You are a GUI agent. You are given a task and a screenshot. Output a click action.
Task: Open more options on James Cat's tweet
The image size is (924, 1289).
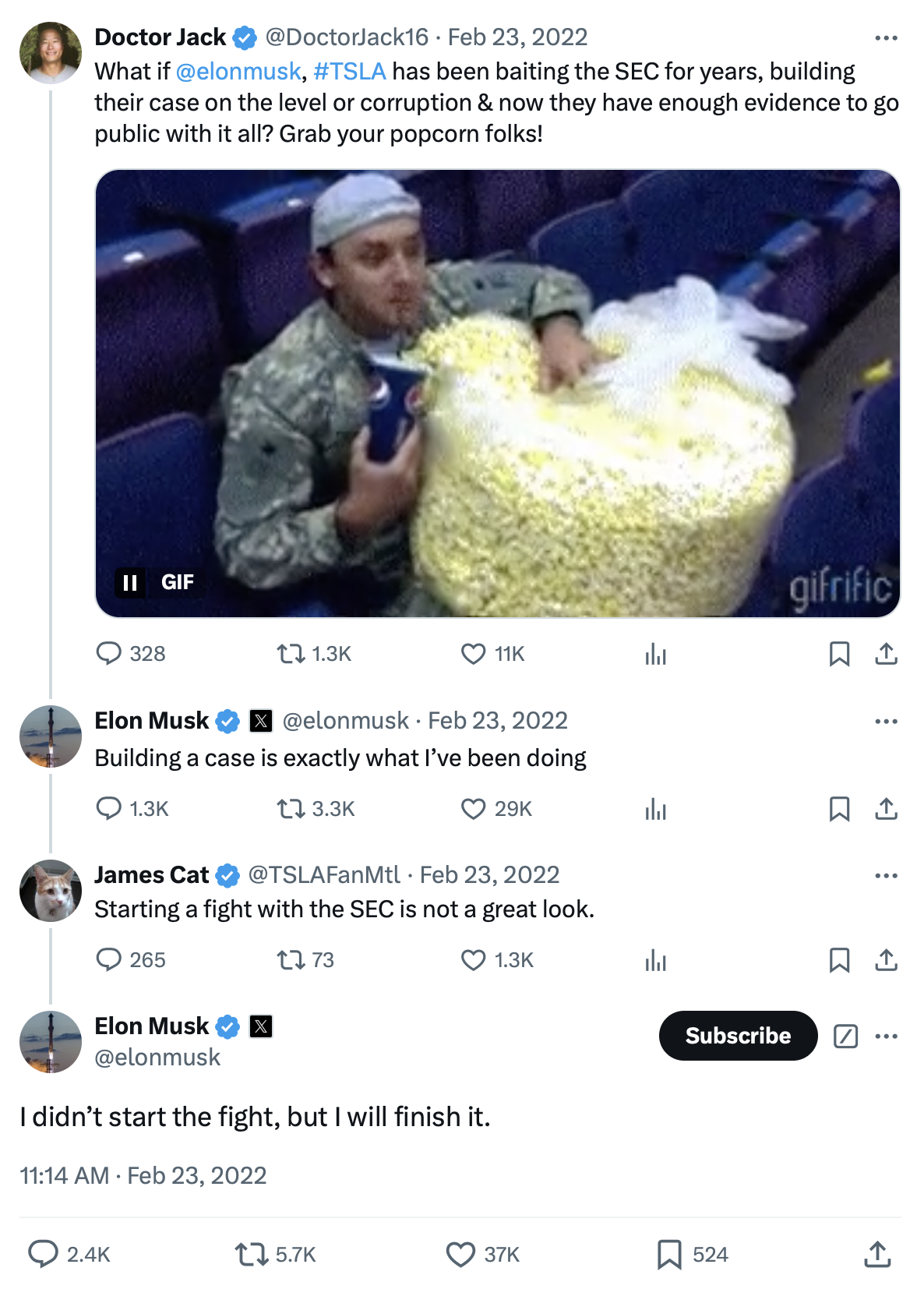coord(886,875)
